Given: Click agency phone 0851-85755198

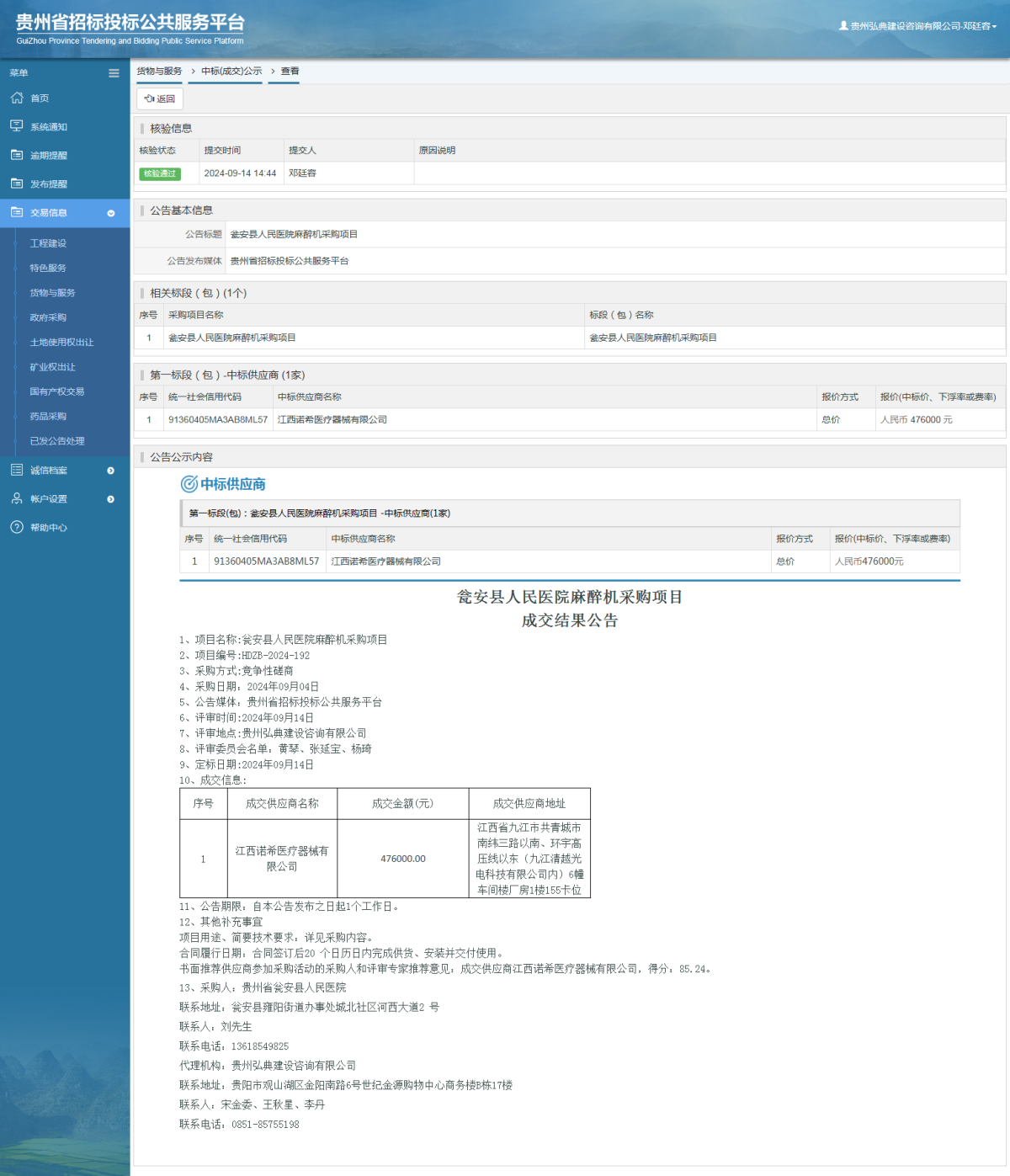Looking at the screenshot, I should [265, 1125].
